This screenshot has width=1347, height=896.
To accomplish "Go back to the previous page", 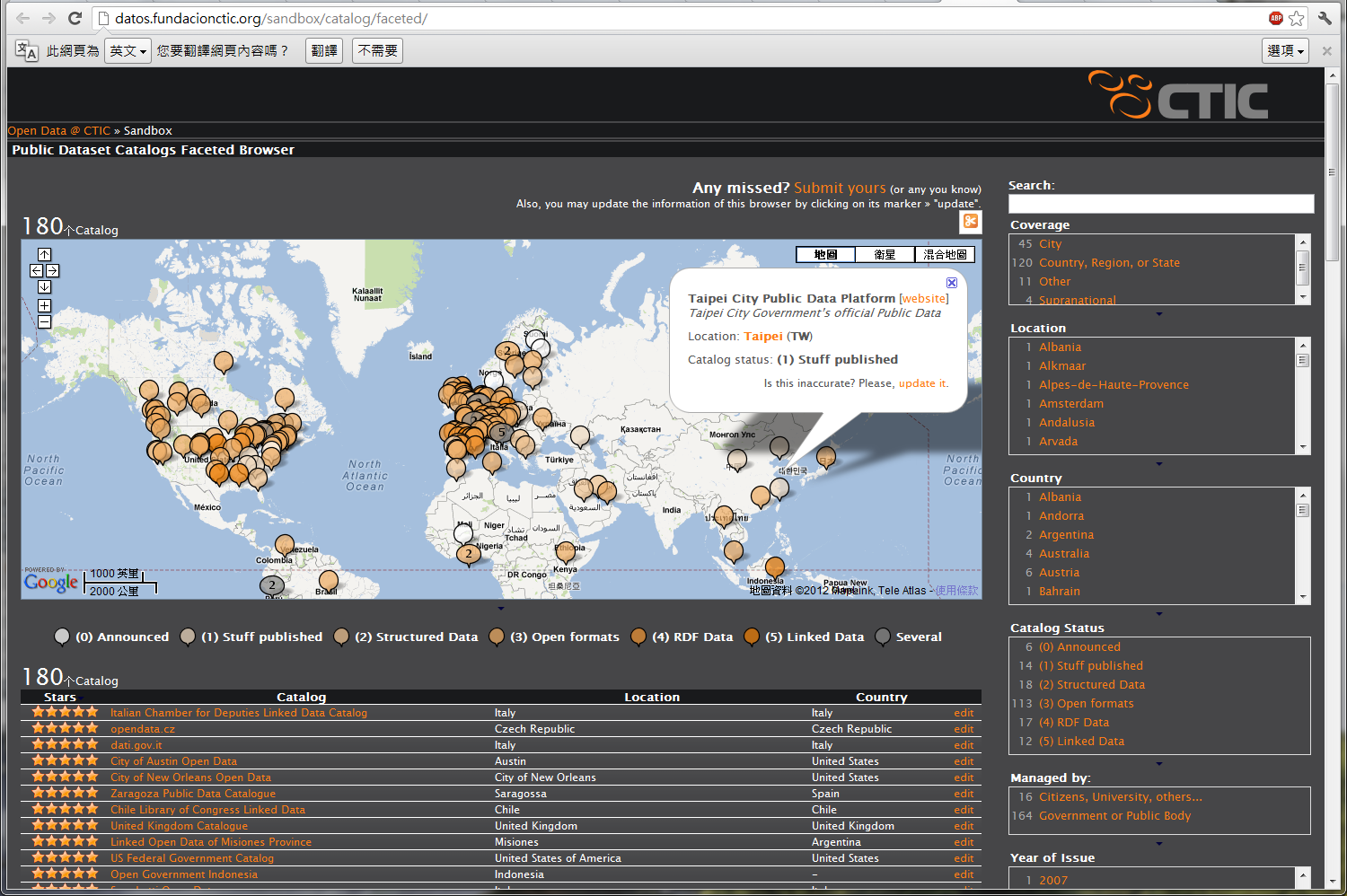I will point(23,18).
